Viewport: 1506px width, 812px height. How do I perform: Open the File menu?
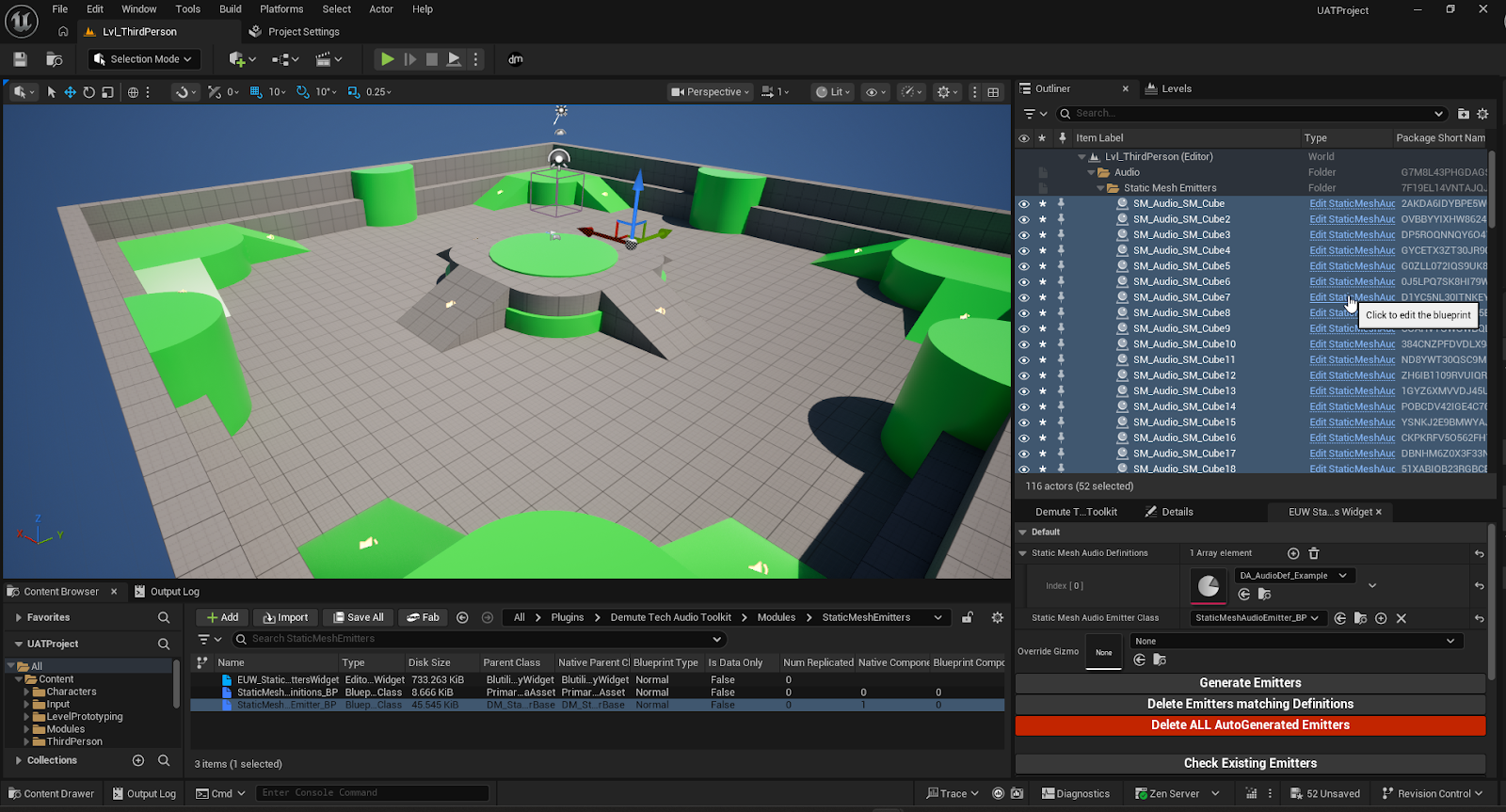[x=60, y=9]
